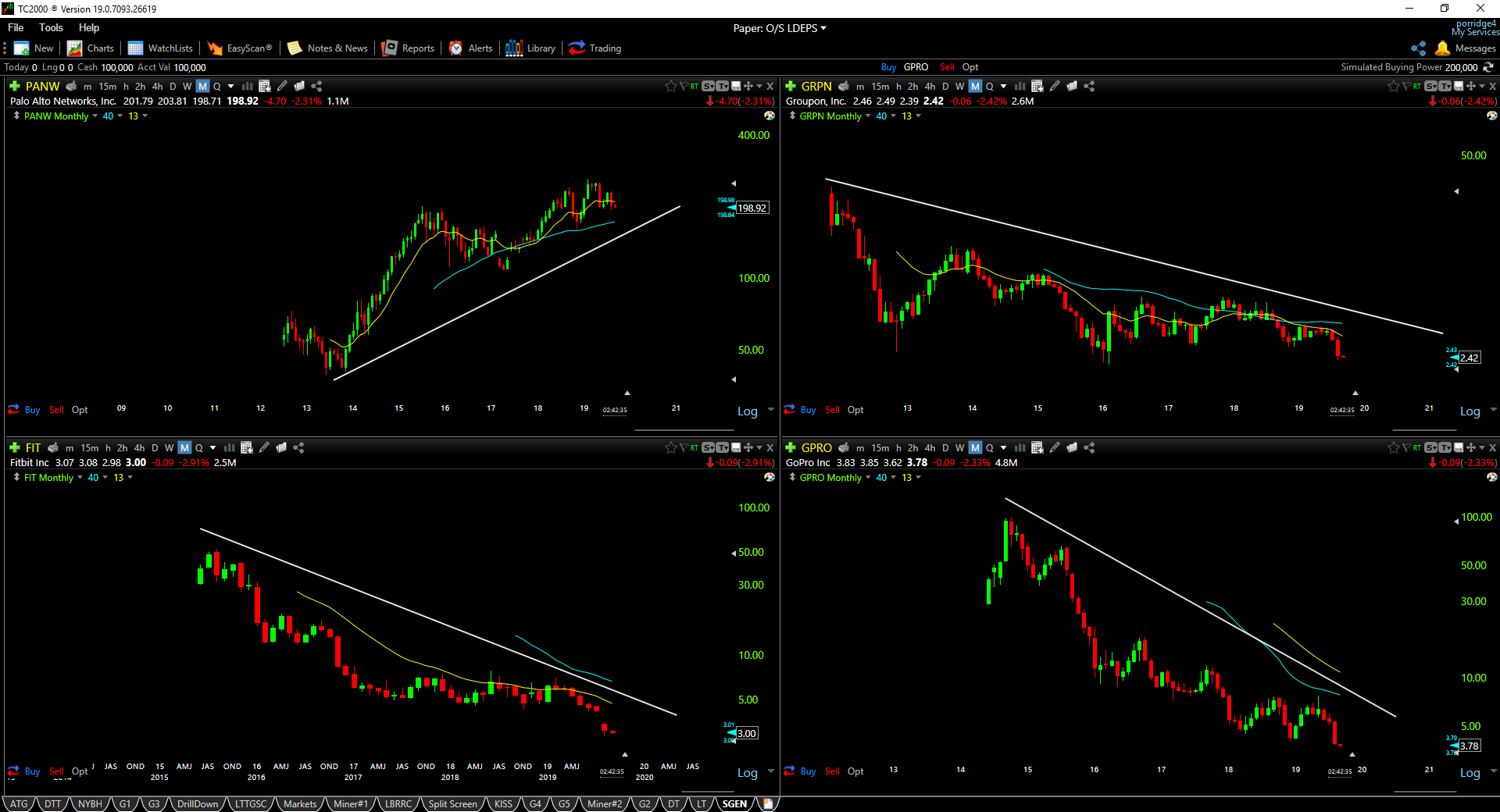Toggle the favorite star on PANW chart

click(670, 86)
